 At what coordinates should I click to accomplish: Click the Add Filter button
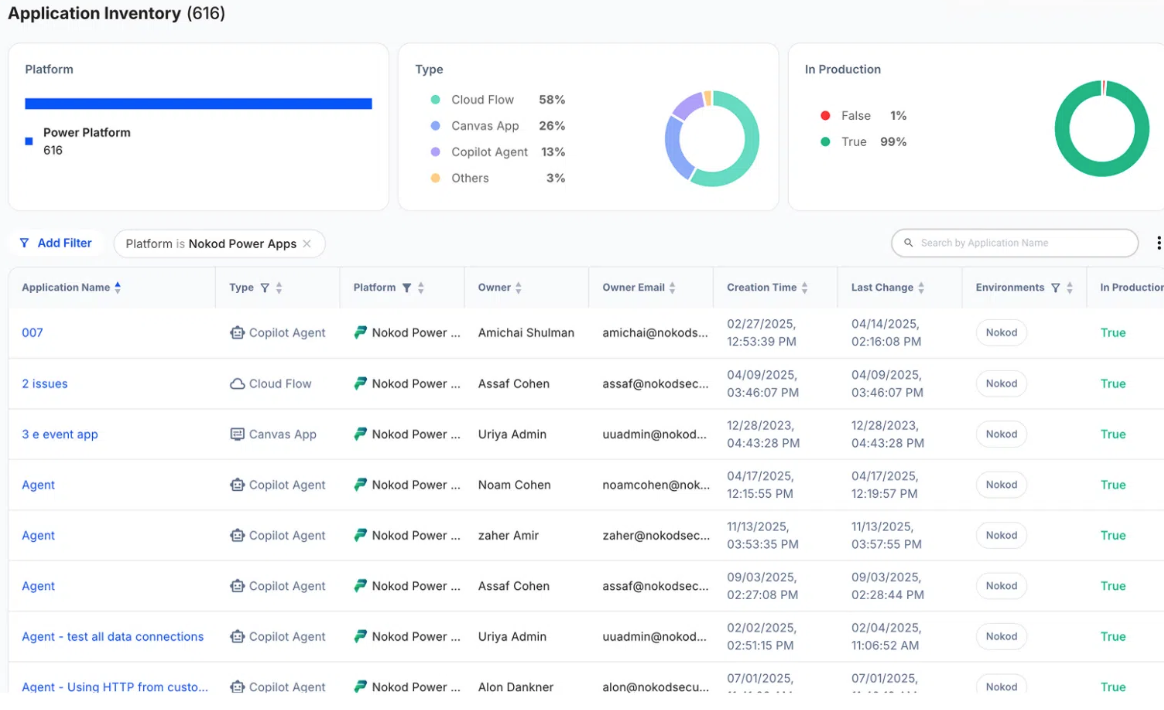click(56, 243)
